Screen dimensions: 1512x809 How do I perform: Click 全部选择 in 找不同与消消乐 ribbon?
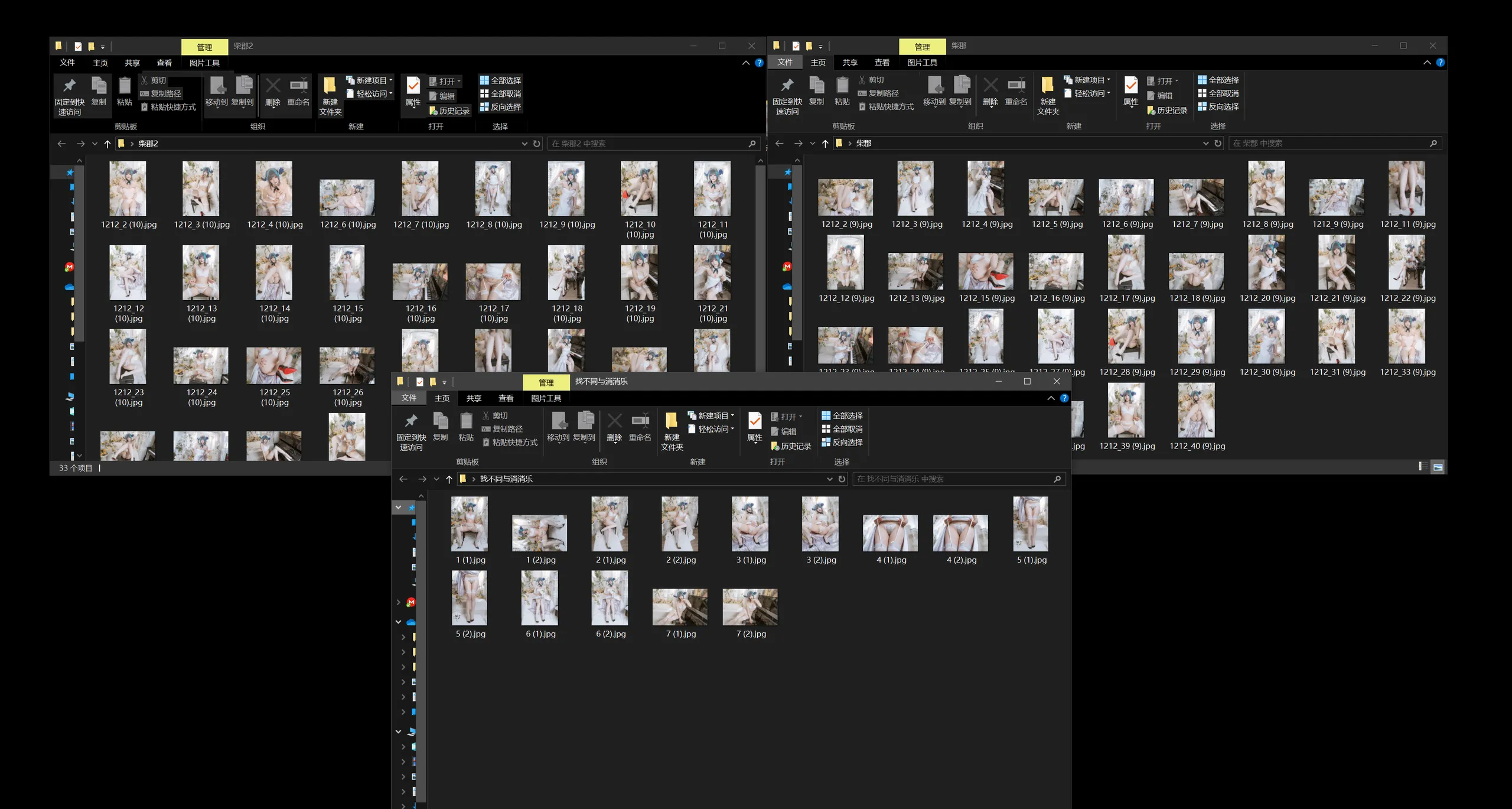coord(842,415)
